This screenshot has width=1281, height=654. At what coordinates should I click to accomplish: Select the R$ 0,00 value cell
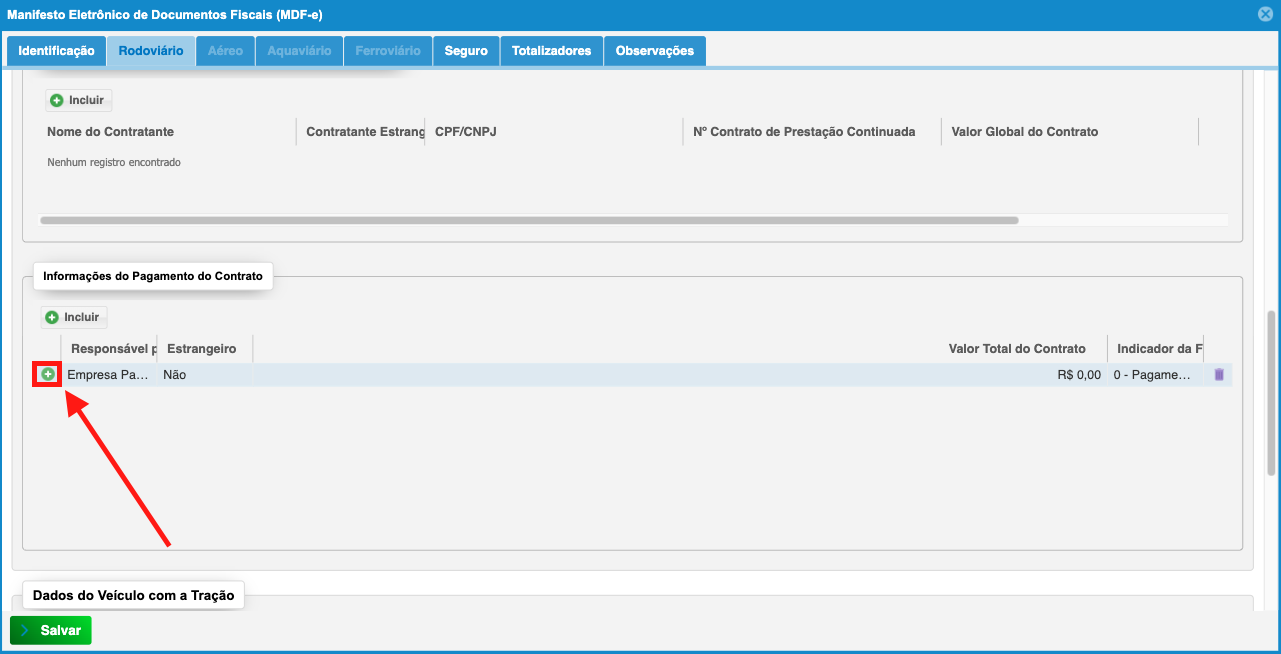1078,375
